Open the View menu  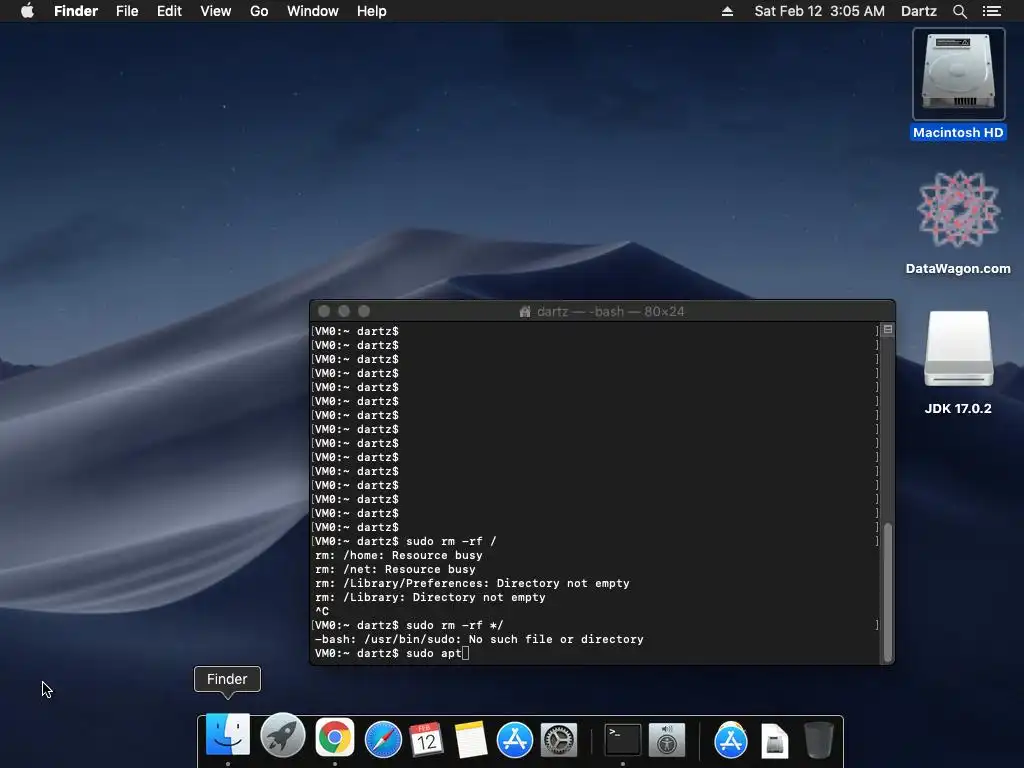click(x=216, y=11)
